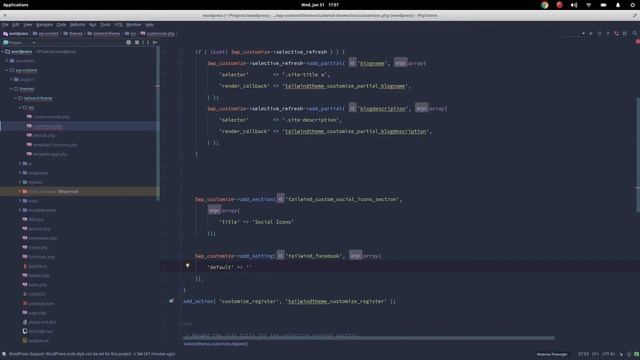The width and height of the screenshot is (640, 360).
Task: Select header.php in project tree
Action: 39,276
